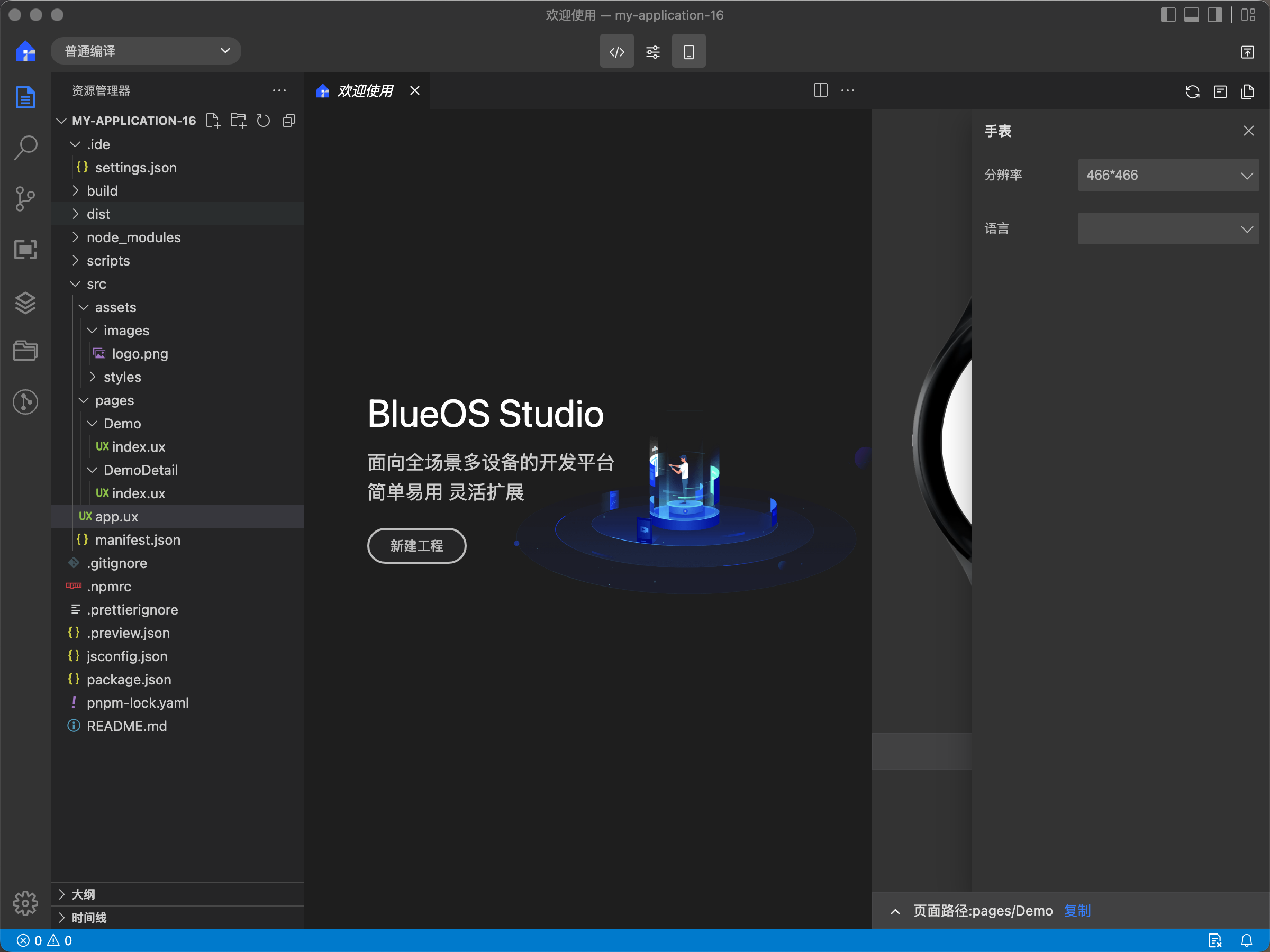Open the notifications bell in status bar

(x=1247, y=940)
